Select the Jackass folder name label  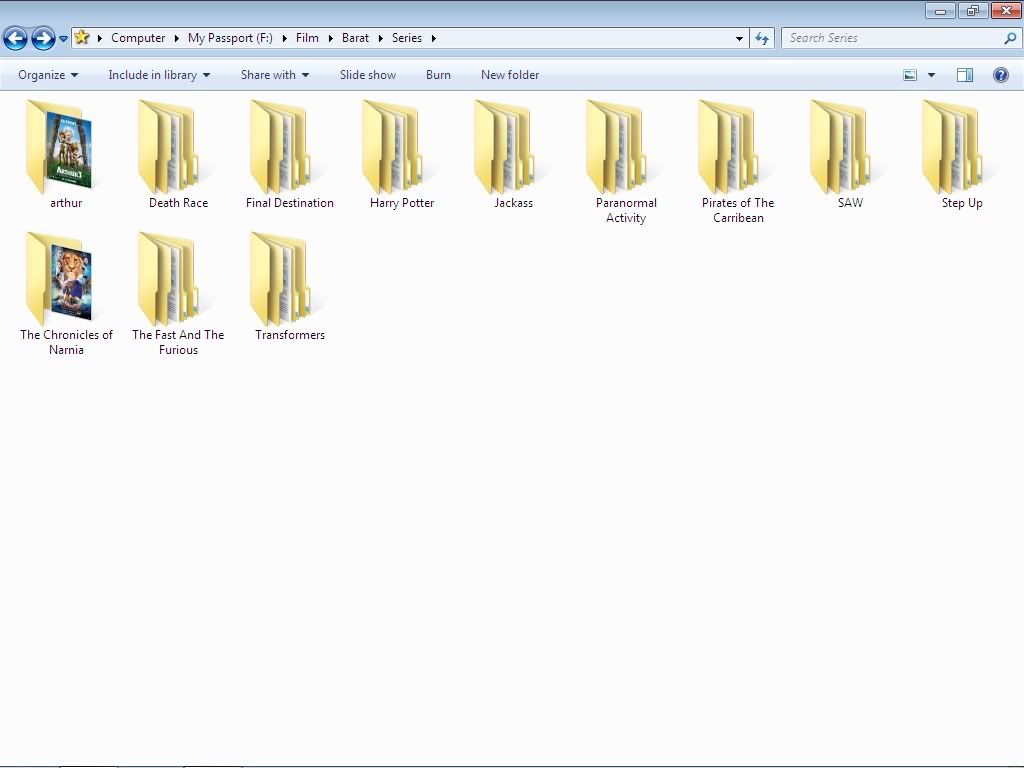(513, 203)
